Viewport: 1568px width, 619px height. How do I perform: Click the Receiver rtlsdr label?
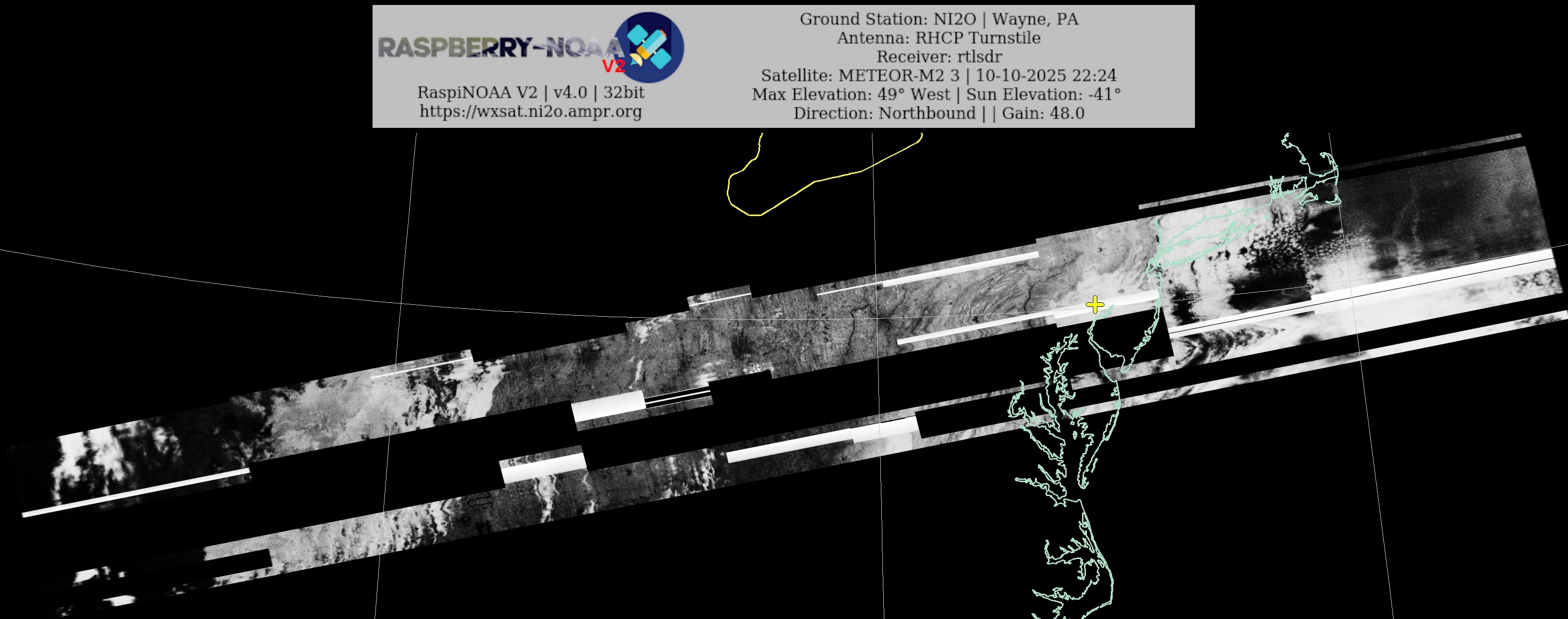tap(939, 56)
